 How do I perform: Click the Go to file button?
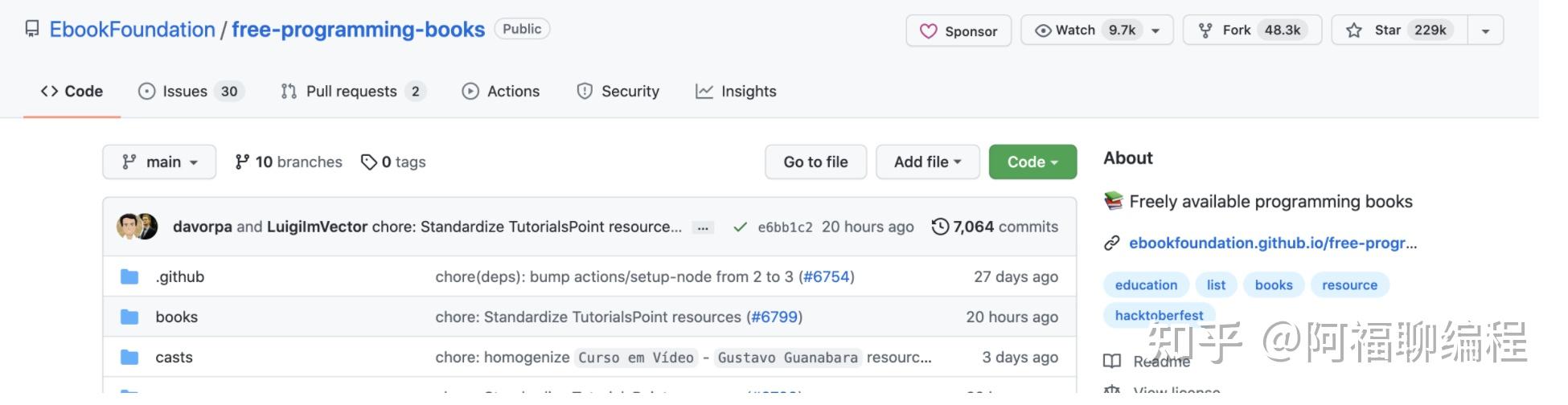[x=815, y=162]
